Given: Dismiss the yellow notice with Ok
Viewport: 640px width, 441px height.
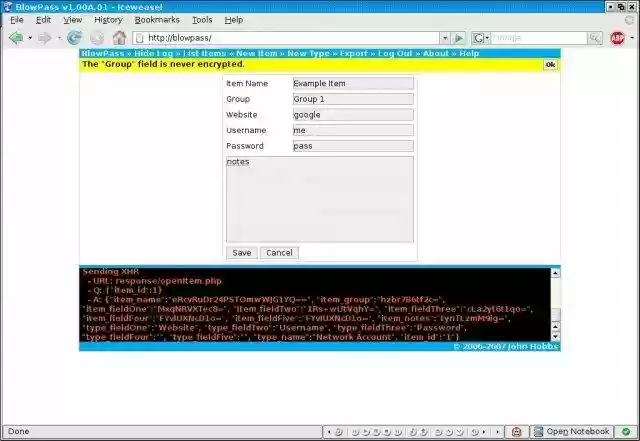Looking at the screenshot, I should coord(550,65).
